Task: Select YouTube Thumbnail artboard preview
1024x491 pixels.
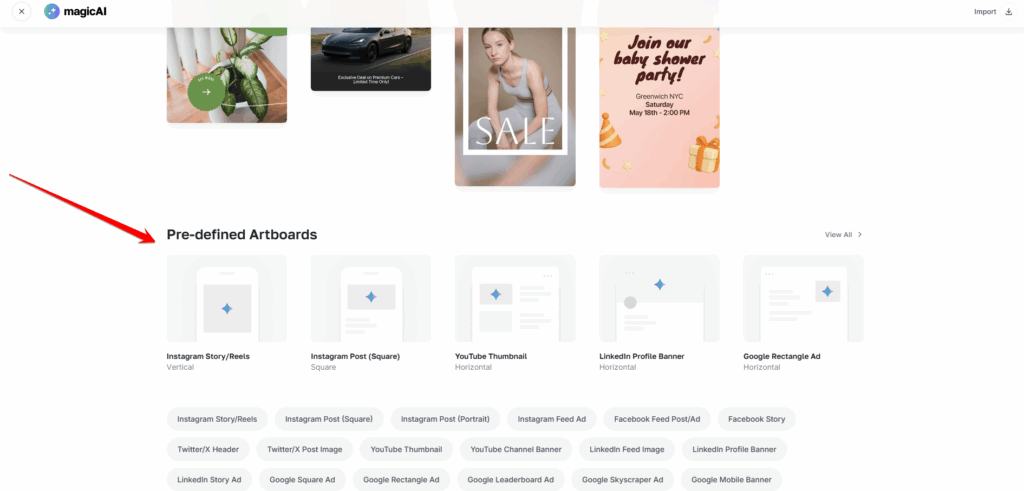Action: tap(515, 298)
